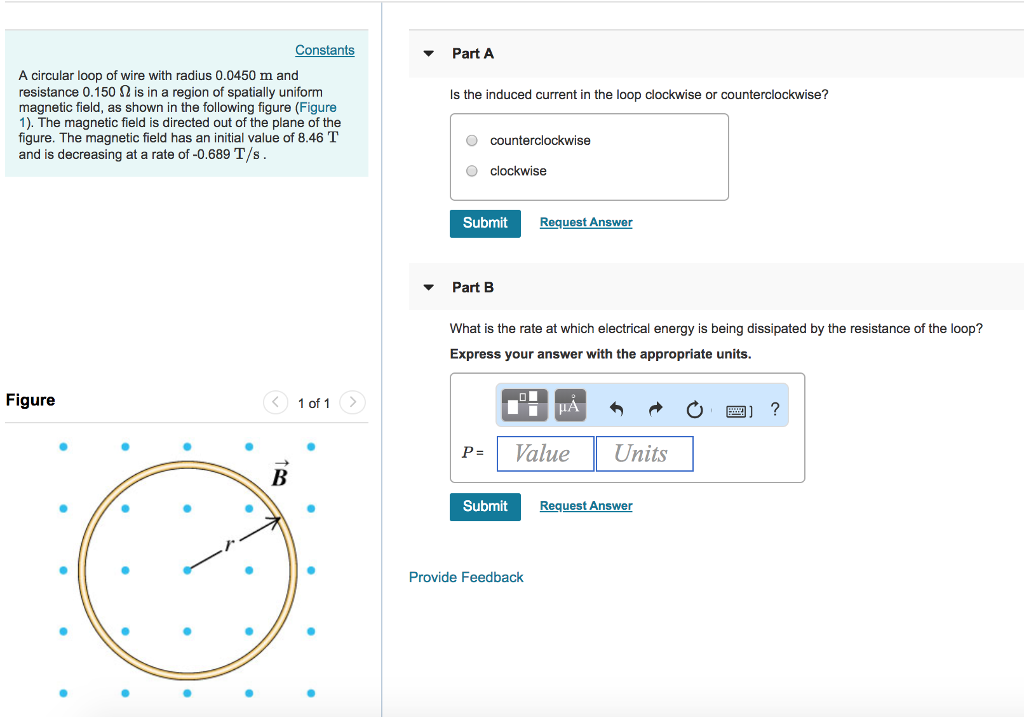Open the math templates palette in answer toolbar
Image resolution: width=1024 pixels, height=717 pixels.
525,405
